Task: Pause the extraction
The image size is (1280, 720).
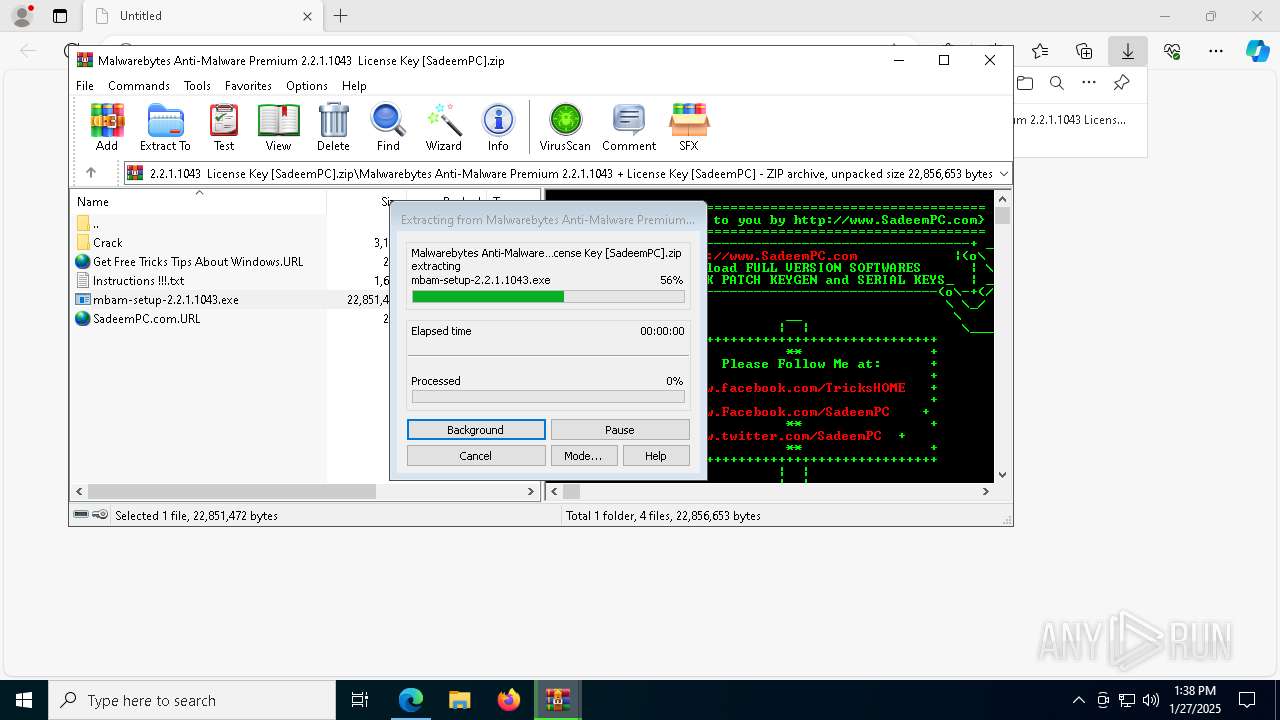Action: point(620,430)
